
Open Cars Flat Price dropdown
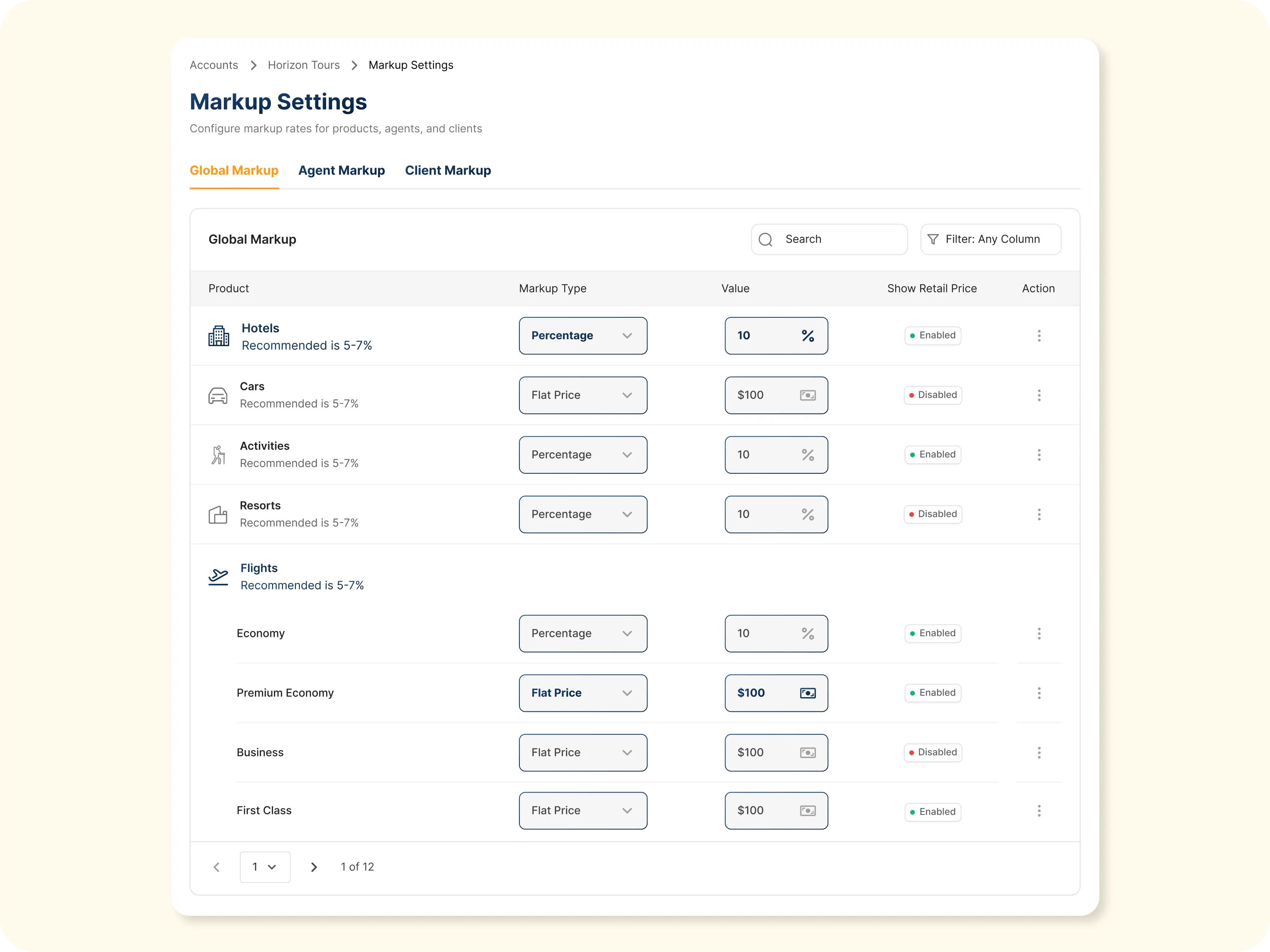tap(583, 395)
